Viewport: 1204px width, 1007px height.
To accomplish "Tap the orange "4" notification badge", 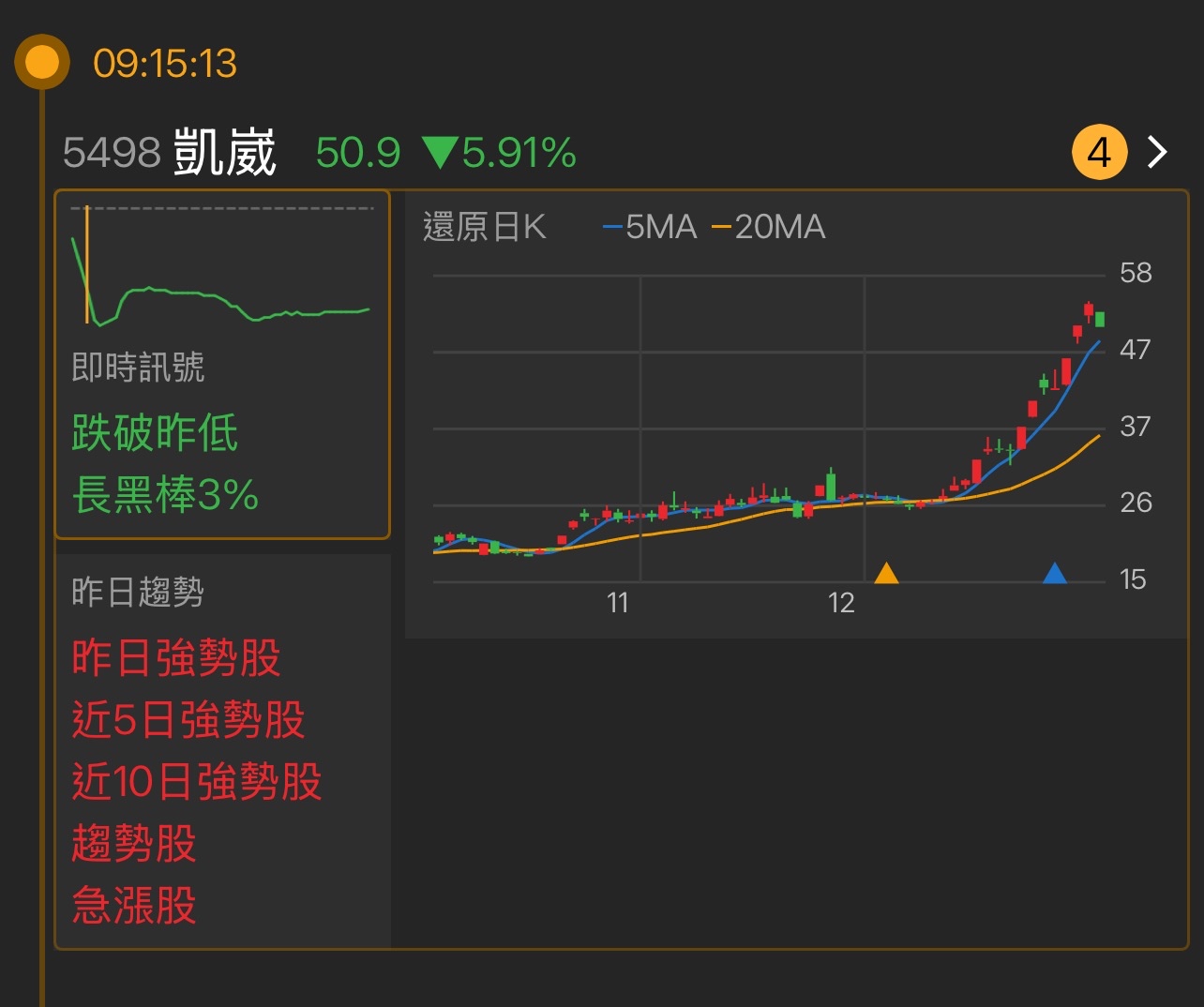I will (1098, 151).
